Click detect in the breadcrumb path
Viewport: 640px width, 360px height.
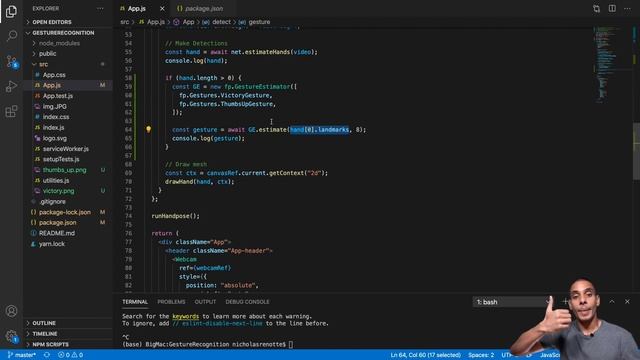pyautogui.click(x=221, y=22)
